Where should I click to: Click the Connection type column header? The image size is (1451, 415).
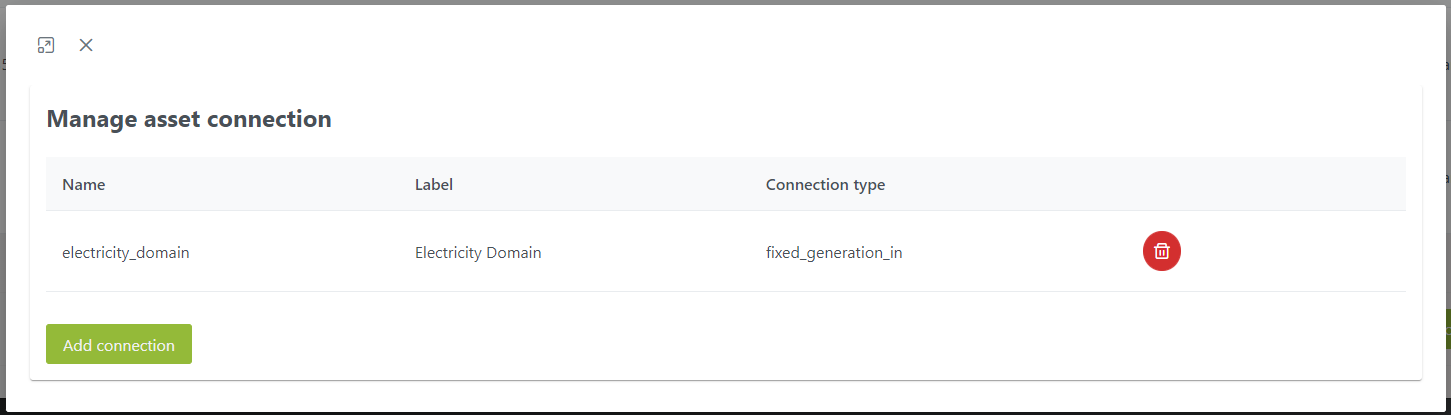coord(825,185)
